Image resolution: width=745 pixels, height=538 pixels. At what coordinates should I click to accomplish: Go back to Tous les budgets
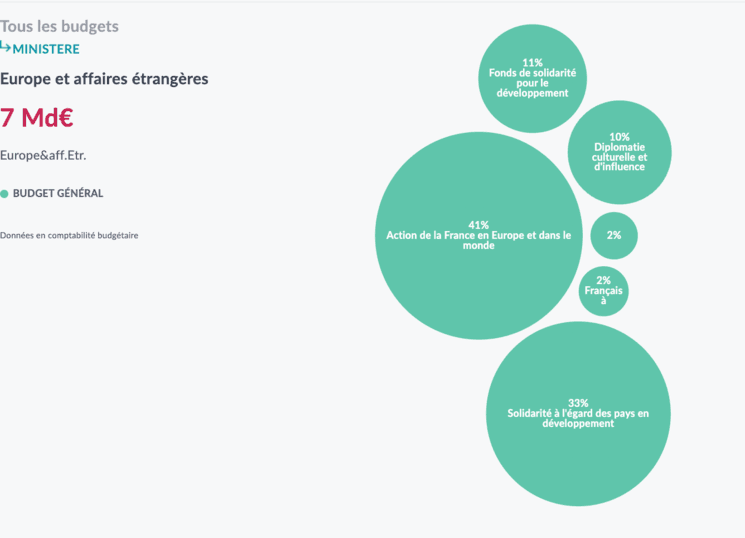(59, 26)
